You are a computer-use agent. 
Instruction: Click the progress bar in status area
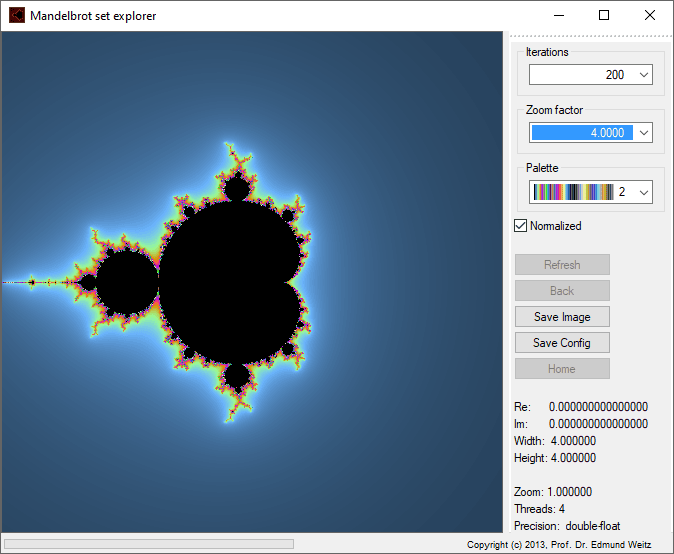coord(149,544)
